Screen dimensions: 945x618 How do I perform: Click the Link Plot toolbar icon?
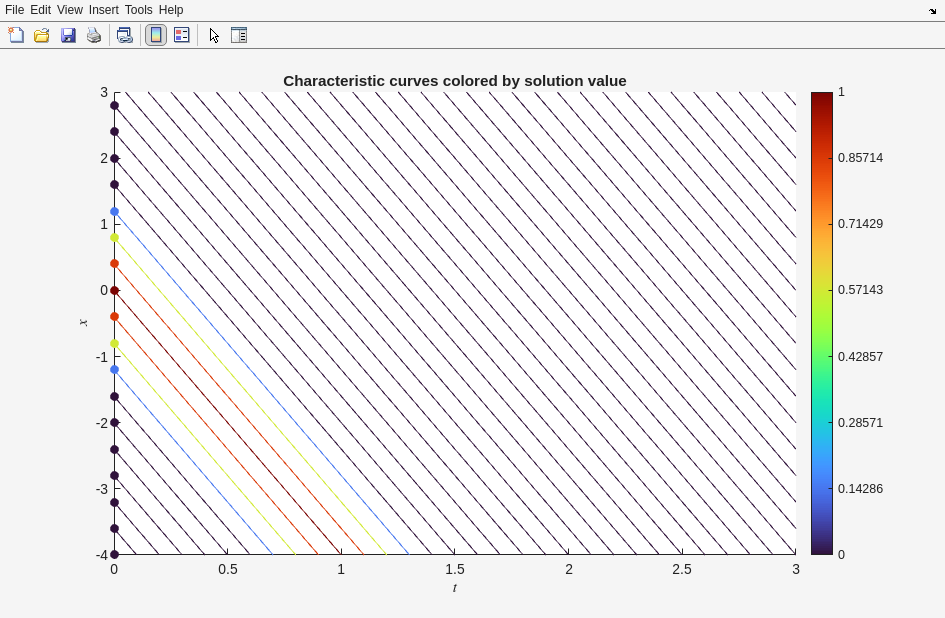(x=124, y=35)
